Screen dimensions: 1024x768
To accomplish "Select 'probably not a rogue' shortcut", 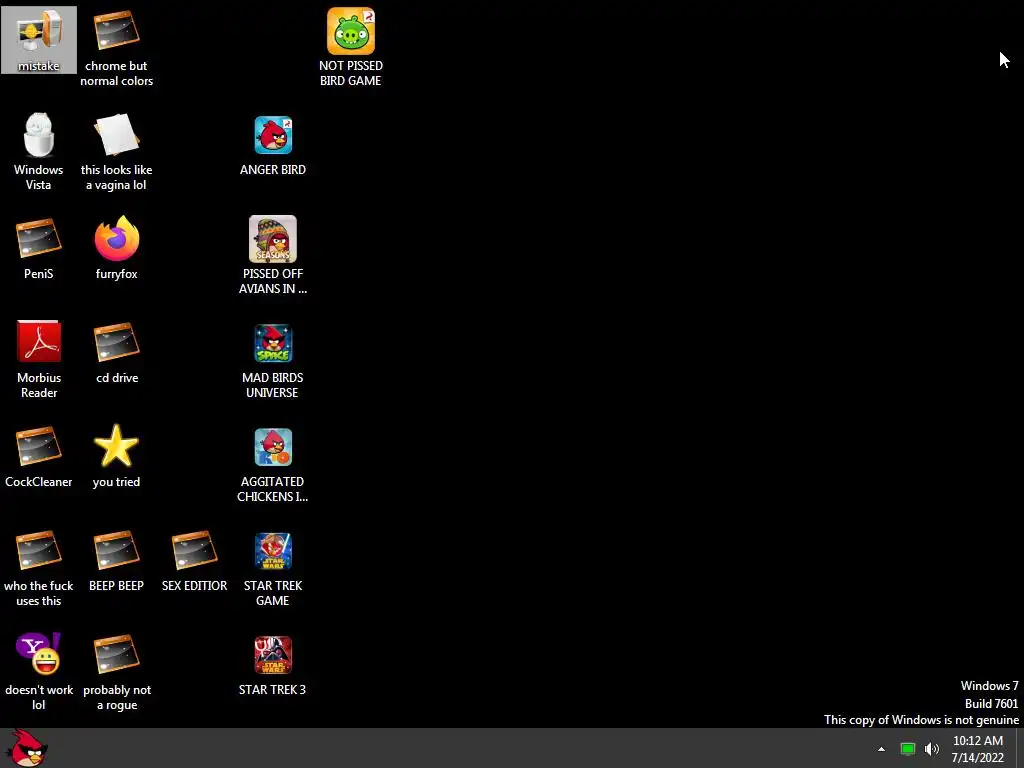I will point(116,671).
